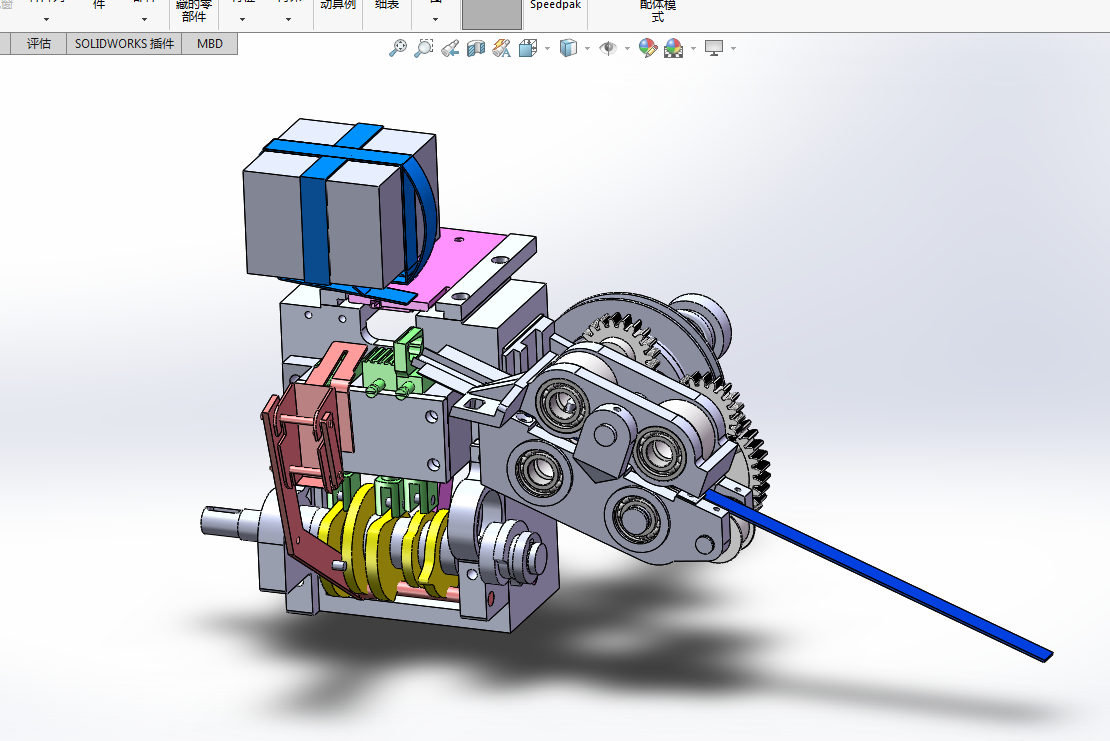Screen dimensions: 1110x741
Task: Click the Display Style cube icon
Action: pyautogui.click(x=568, y=48)
